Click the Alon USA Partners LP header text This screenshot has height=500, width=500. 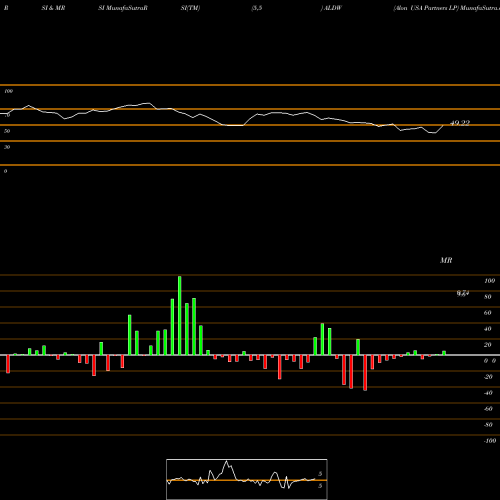click(426, 8)
